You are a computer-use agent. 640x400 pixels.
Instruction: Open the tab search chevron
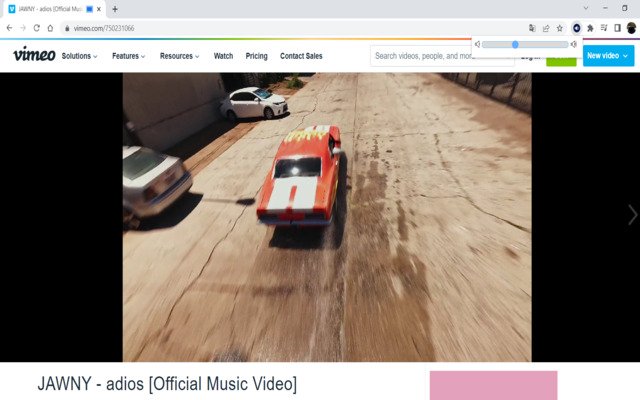(x=586, y=8)
